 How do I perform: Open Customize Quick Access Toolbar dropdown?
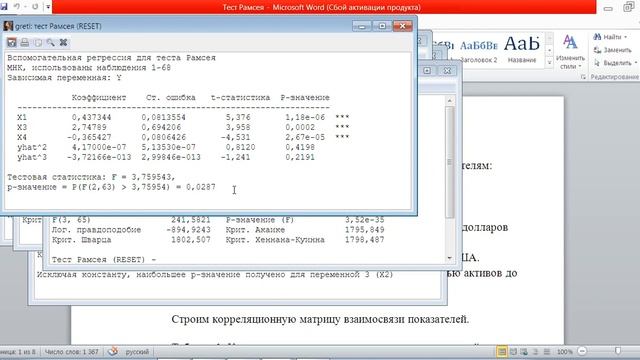48,7
